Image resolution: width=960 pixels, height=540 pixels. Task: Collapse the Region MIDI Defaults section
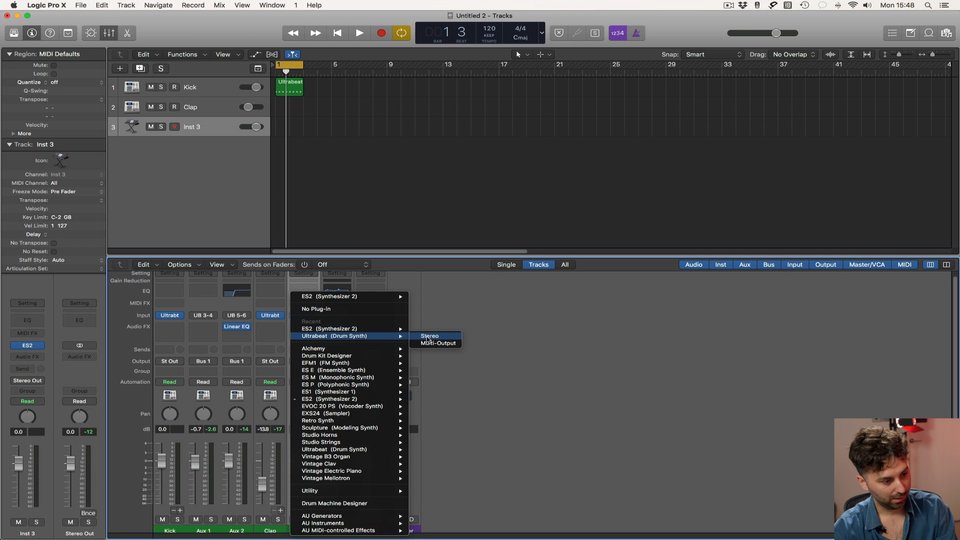click(x=9, y=54)
